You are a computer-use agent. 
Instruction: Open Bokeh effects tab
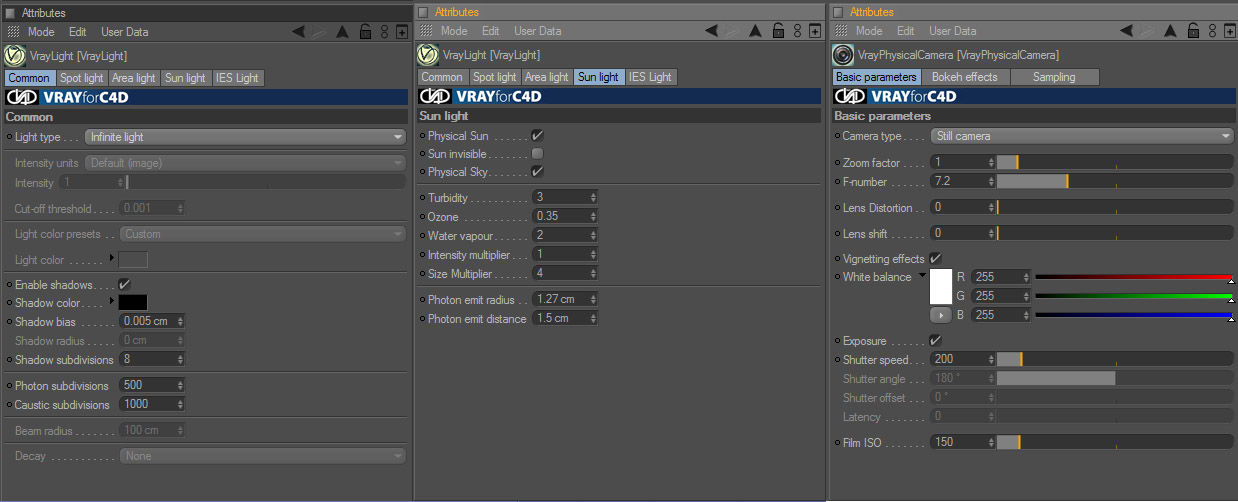coord(965,77)
